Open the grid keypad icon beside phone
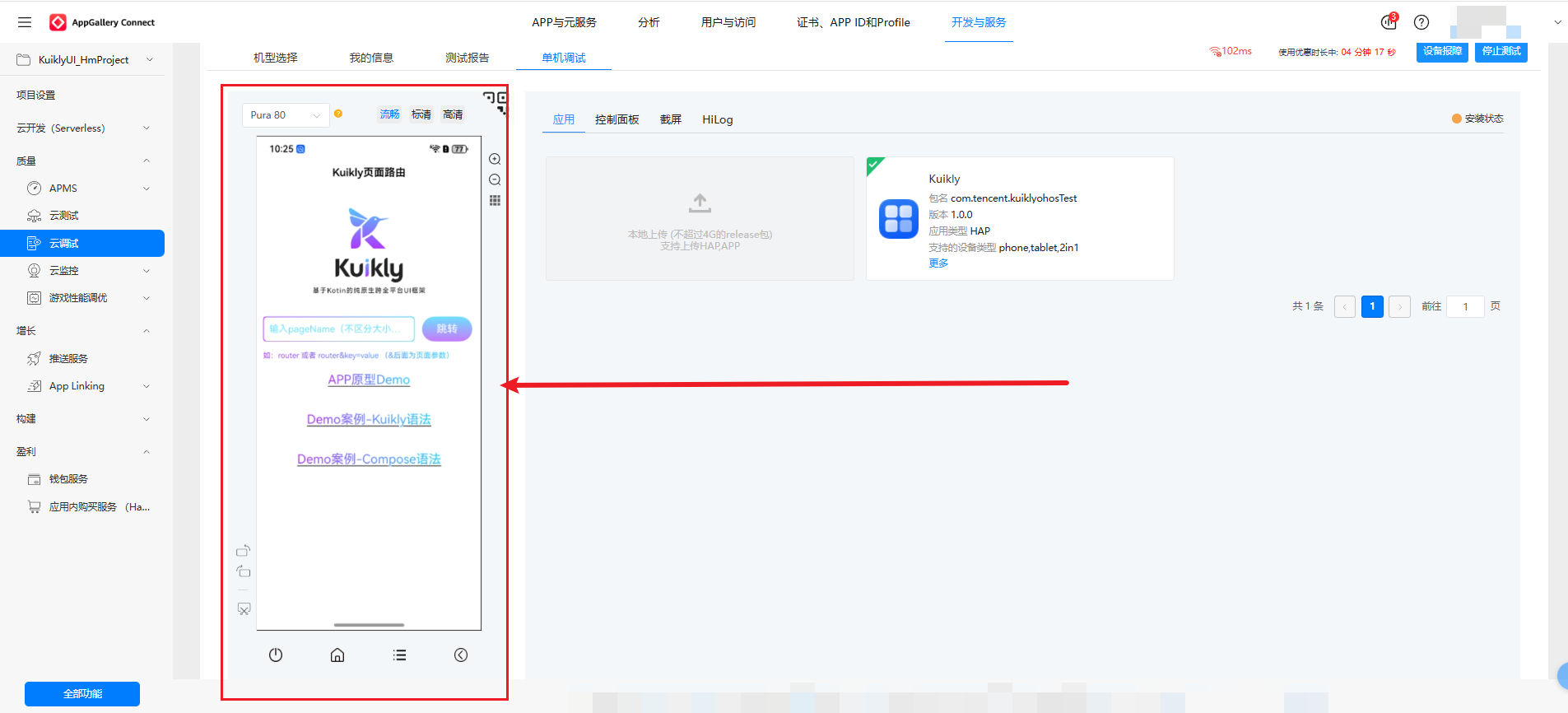This screenshot has height=713, width=1568. pyautogui.click(x=495, y=200)
